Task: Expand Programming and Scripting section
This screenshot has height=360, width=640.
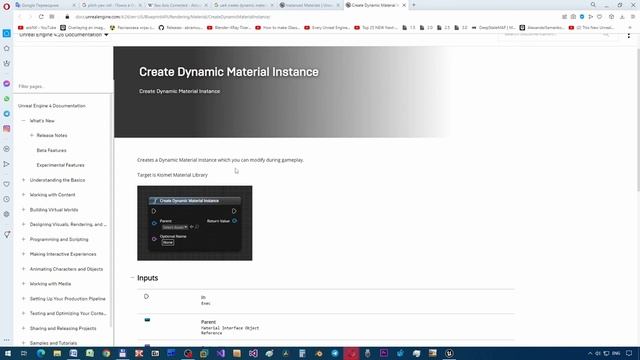Action: pyautogui.click(x=23, y=239)
